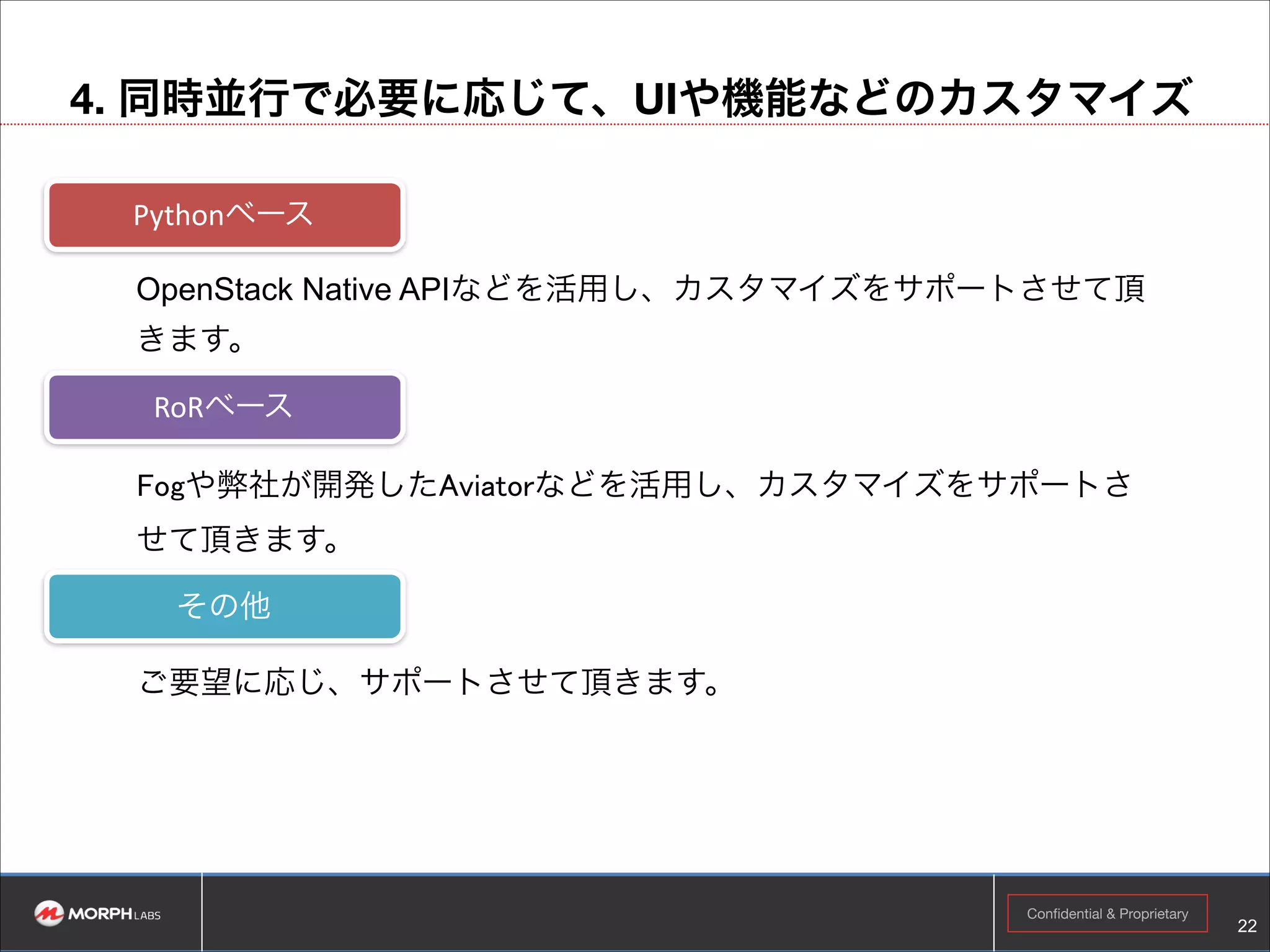Click the word Python in red box
The width and height of the screenshot is (1270, 952).
(x=179, y=216)
